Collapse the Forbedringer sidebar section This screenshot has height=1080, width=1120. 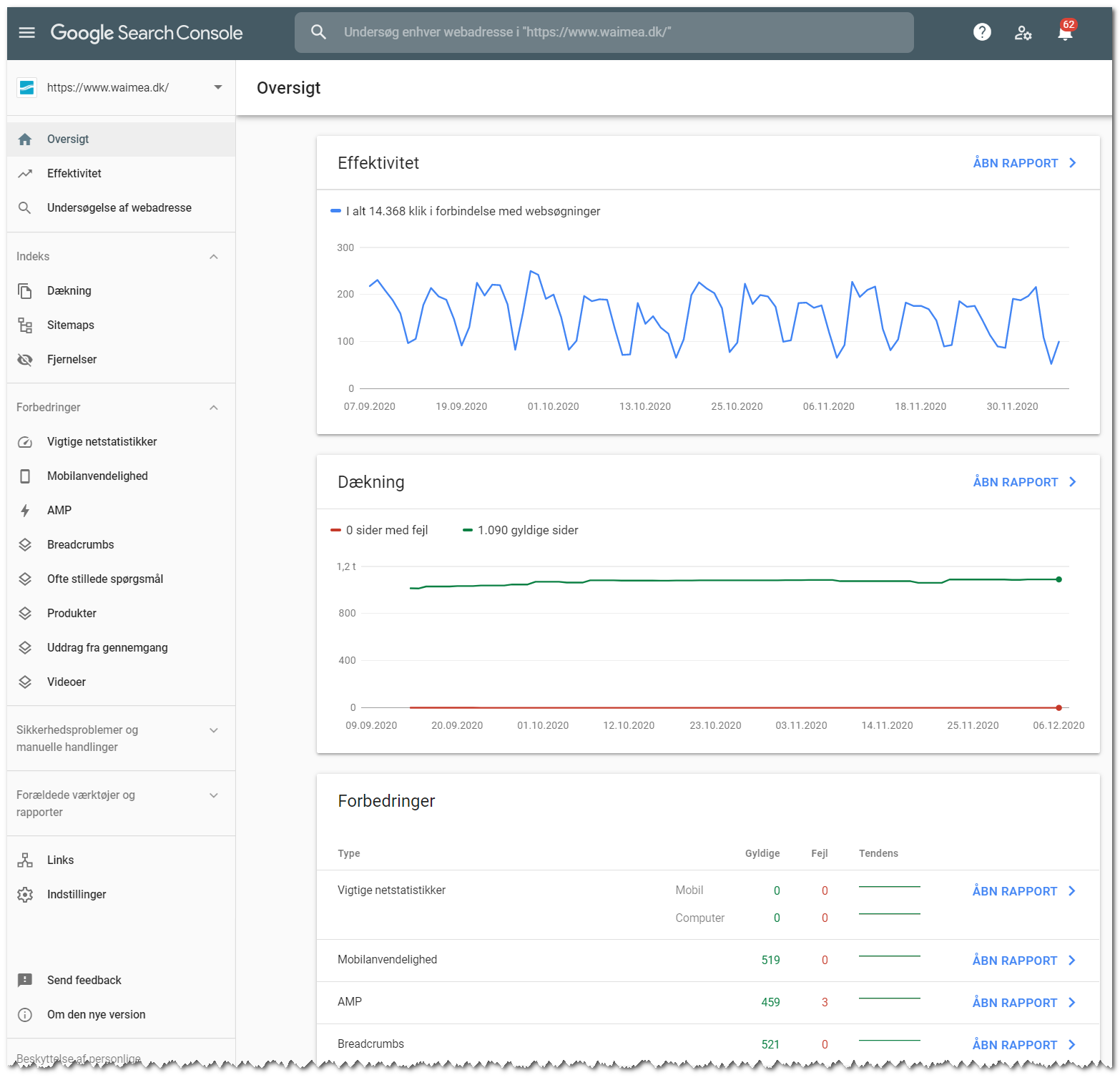213,408
